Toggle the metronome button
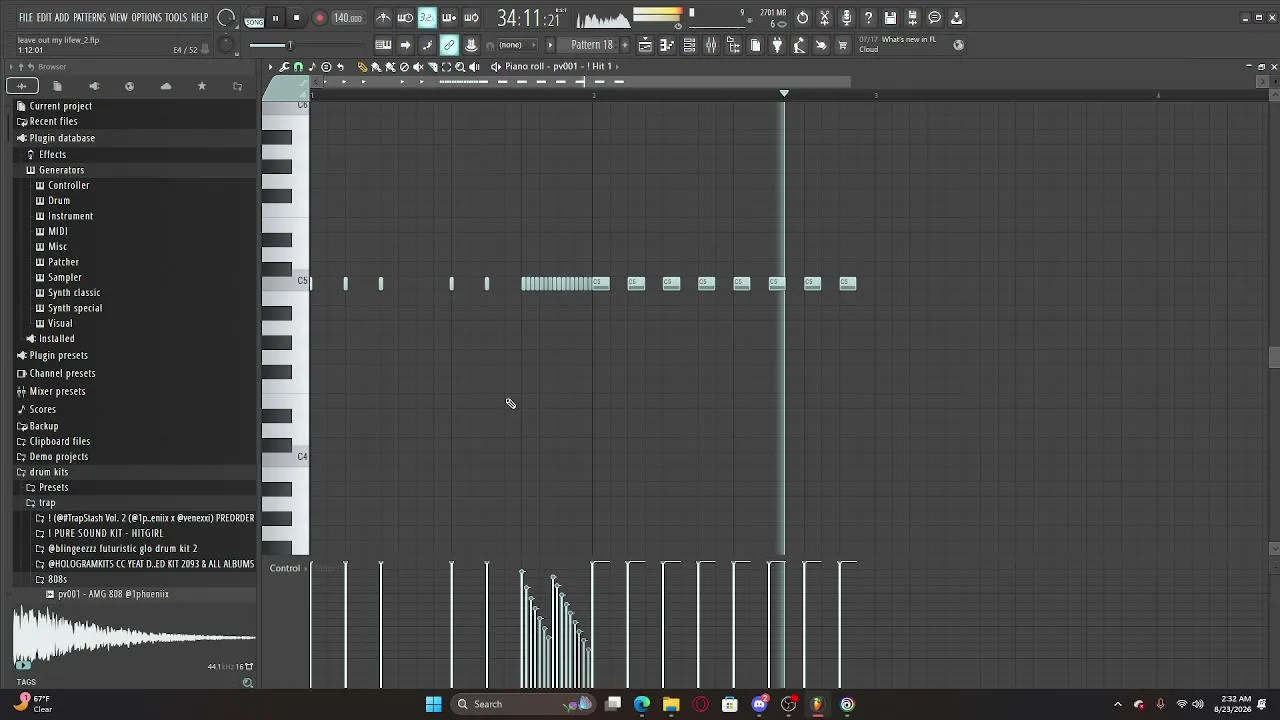Screen dimensions: 1280x720 383,18
